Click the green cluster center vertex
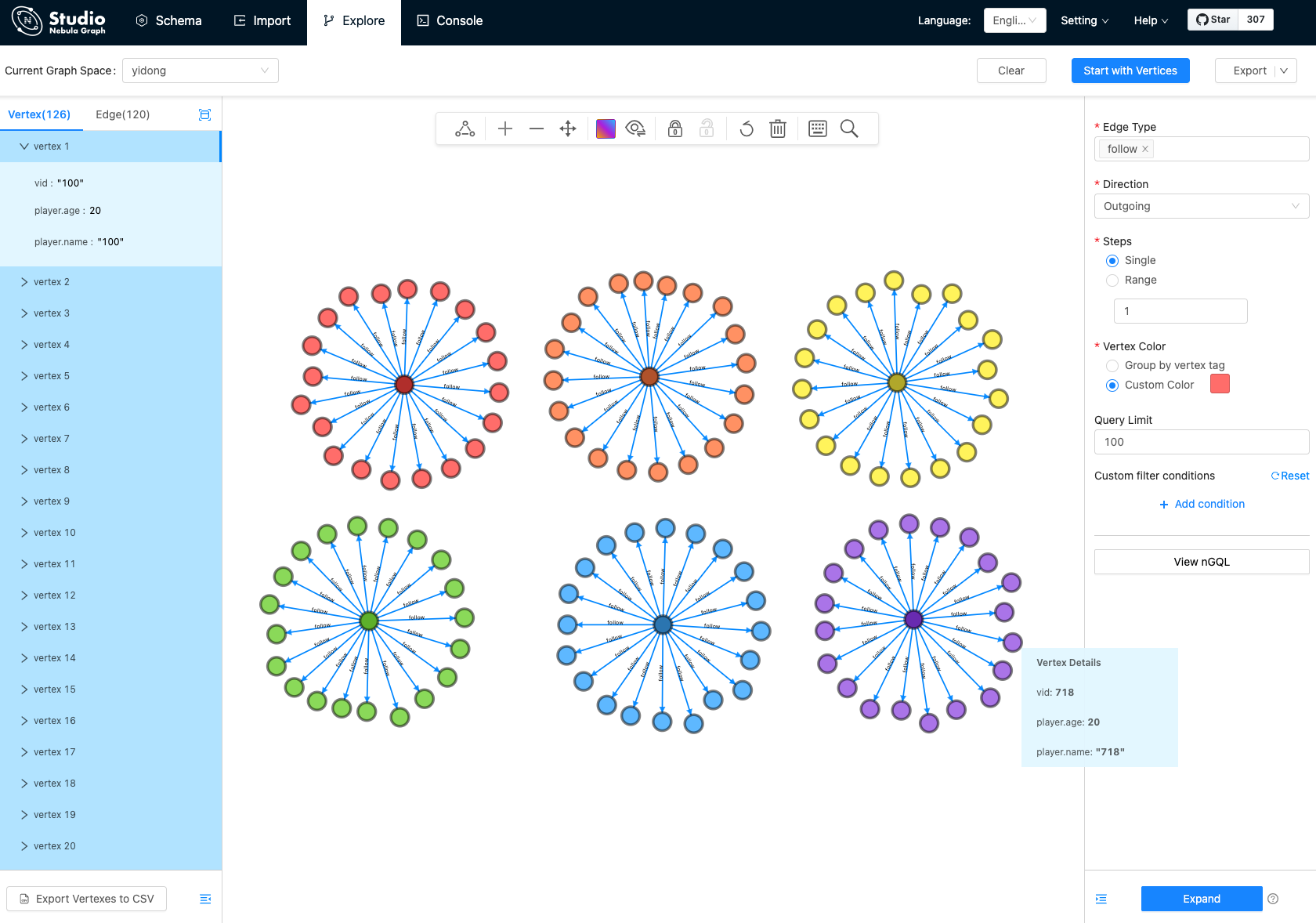The image size is (1316, 923). [369, 621]
